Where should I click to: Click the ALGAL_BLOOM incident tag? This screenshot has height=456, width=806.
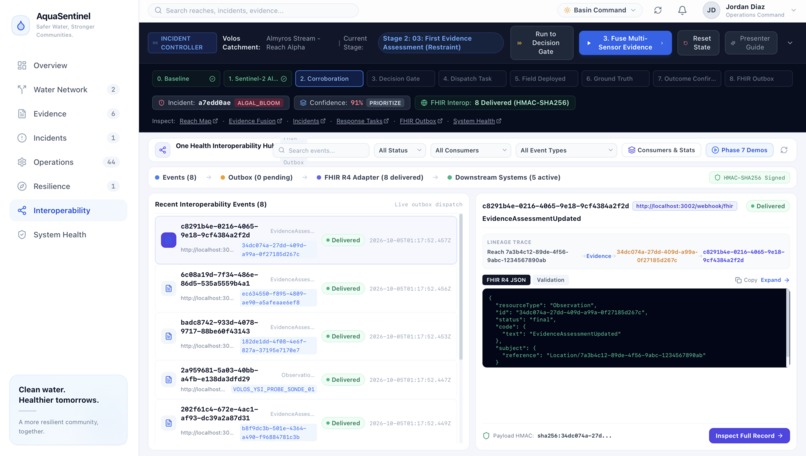click(x=259, y=103)
